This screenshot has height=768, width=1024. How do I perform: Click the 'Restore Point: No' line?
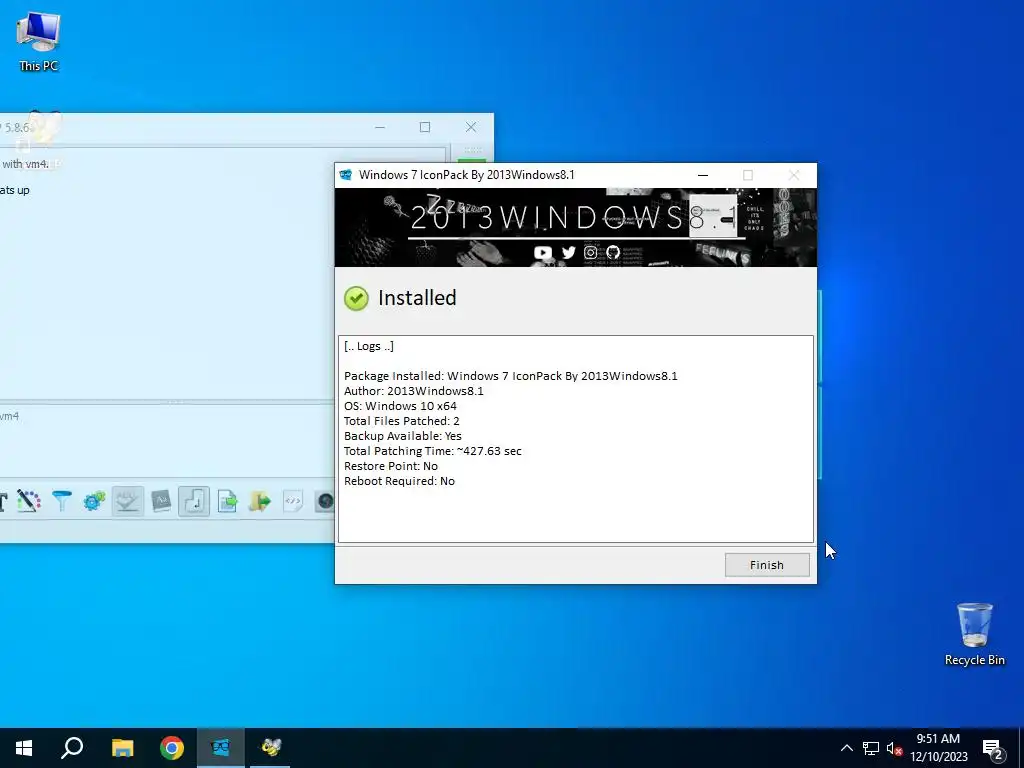point(391,466)
